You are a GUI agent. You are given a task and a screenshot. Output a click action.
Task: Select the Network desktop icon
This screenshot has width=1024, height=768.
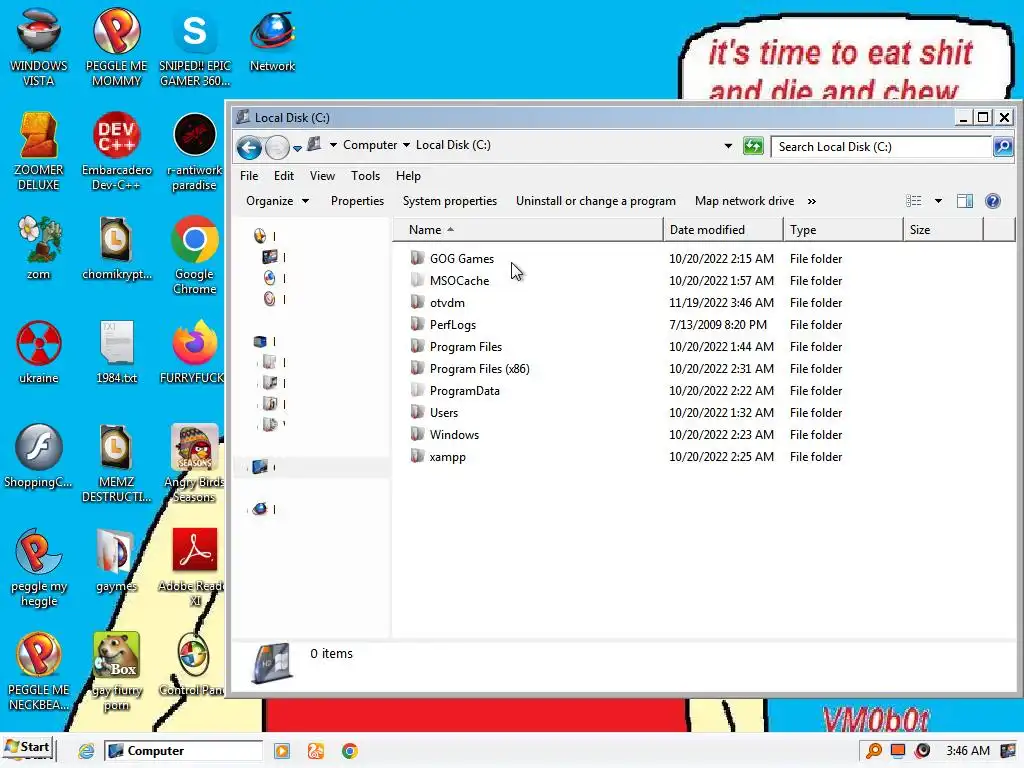tap(272, 40)
